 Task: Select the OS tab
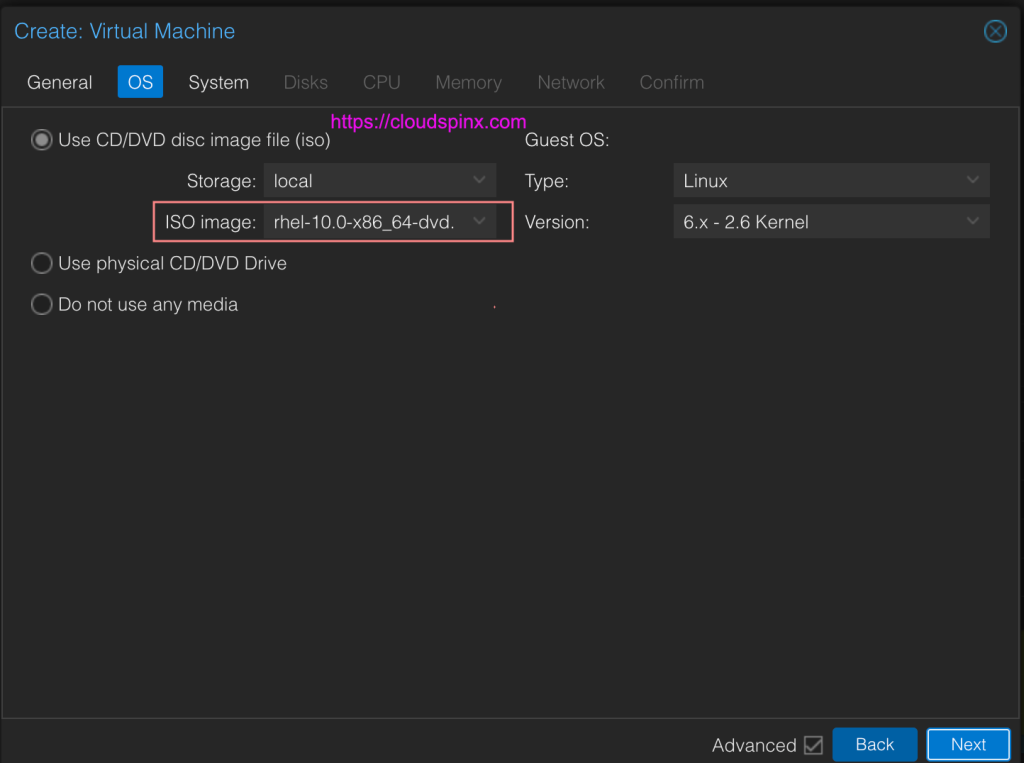pyautogui.click(x=139, y=82)
